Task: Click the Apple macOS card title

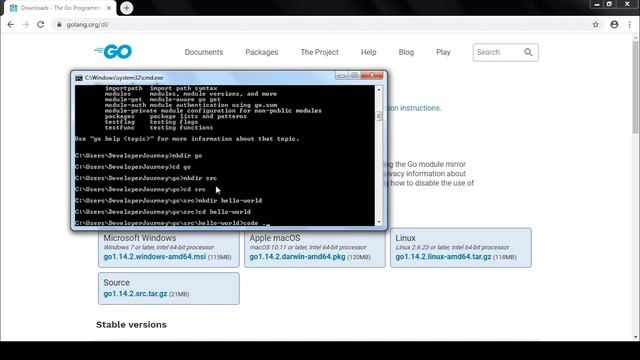Action: [275, 238]
